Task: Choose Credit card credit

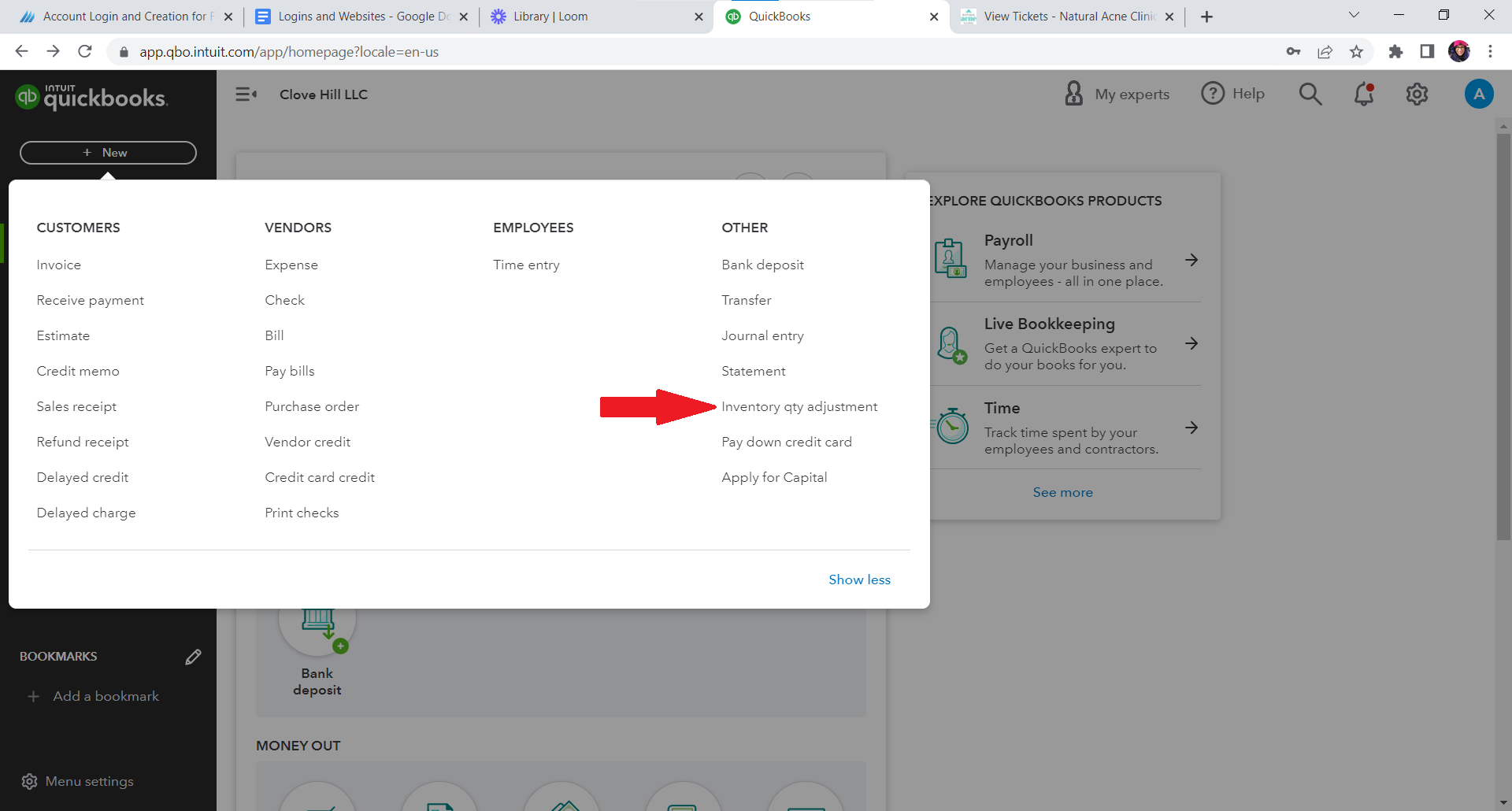Action: tap(320, 477)
